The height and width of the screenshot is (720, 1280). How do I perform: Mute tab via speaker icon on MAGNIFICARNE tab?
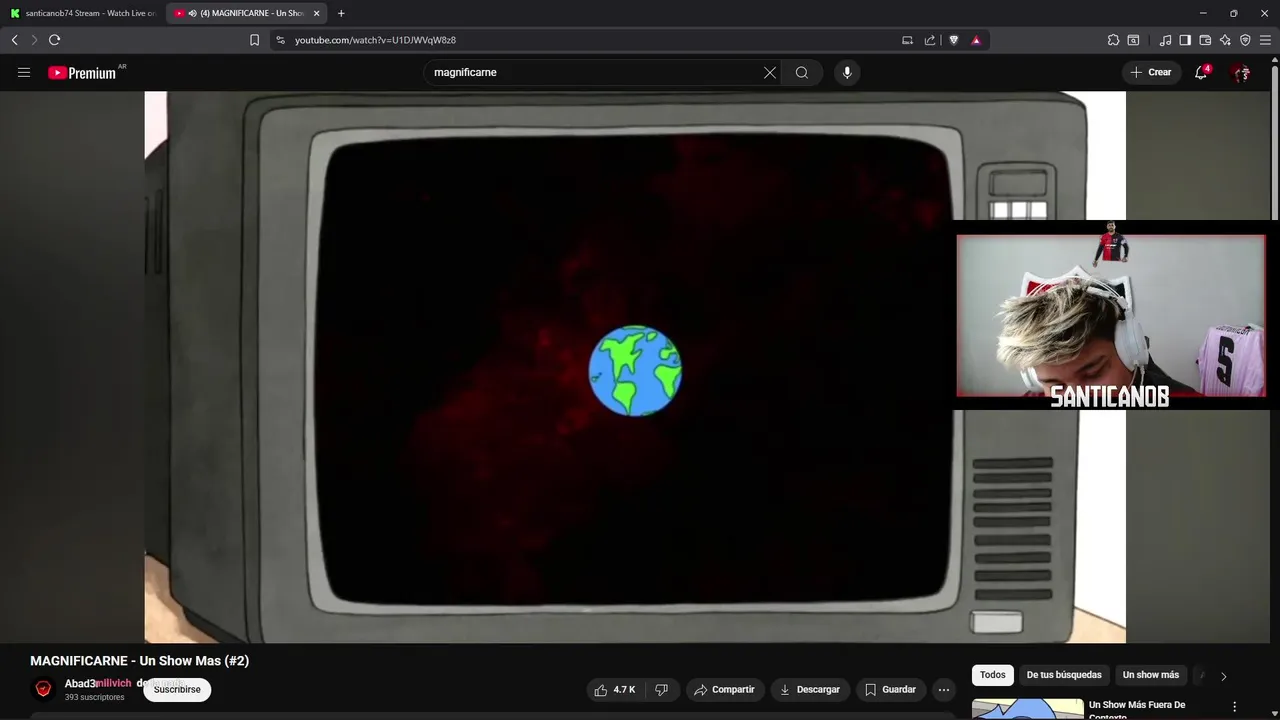[x=192, y=13]
